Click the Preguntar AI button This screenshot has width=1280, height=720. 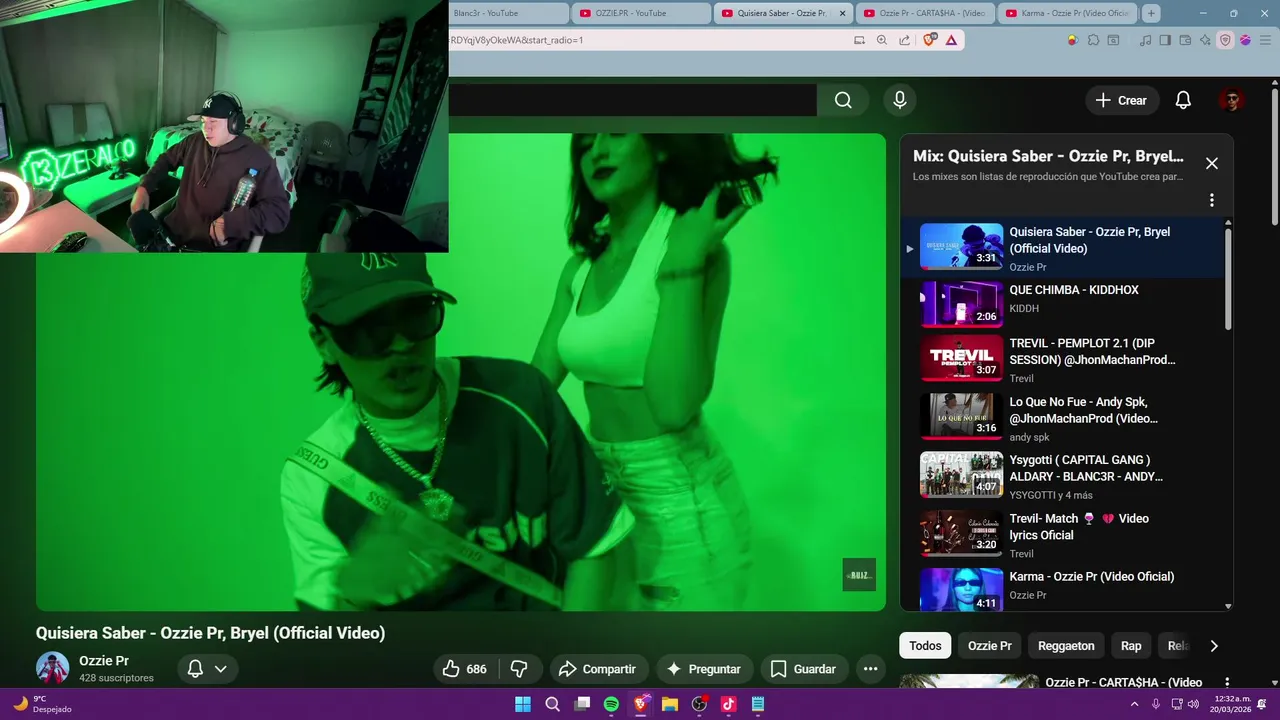coord(704,669)
